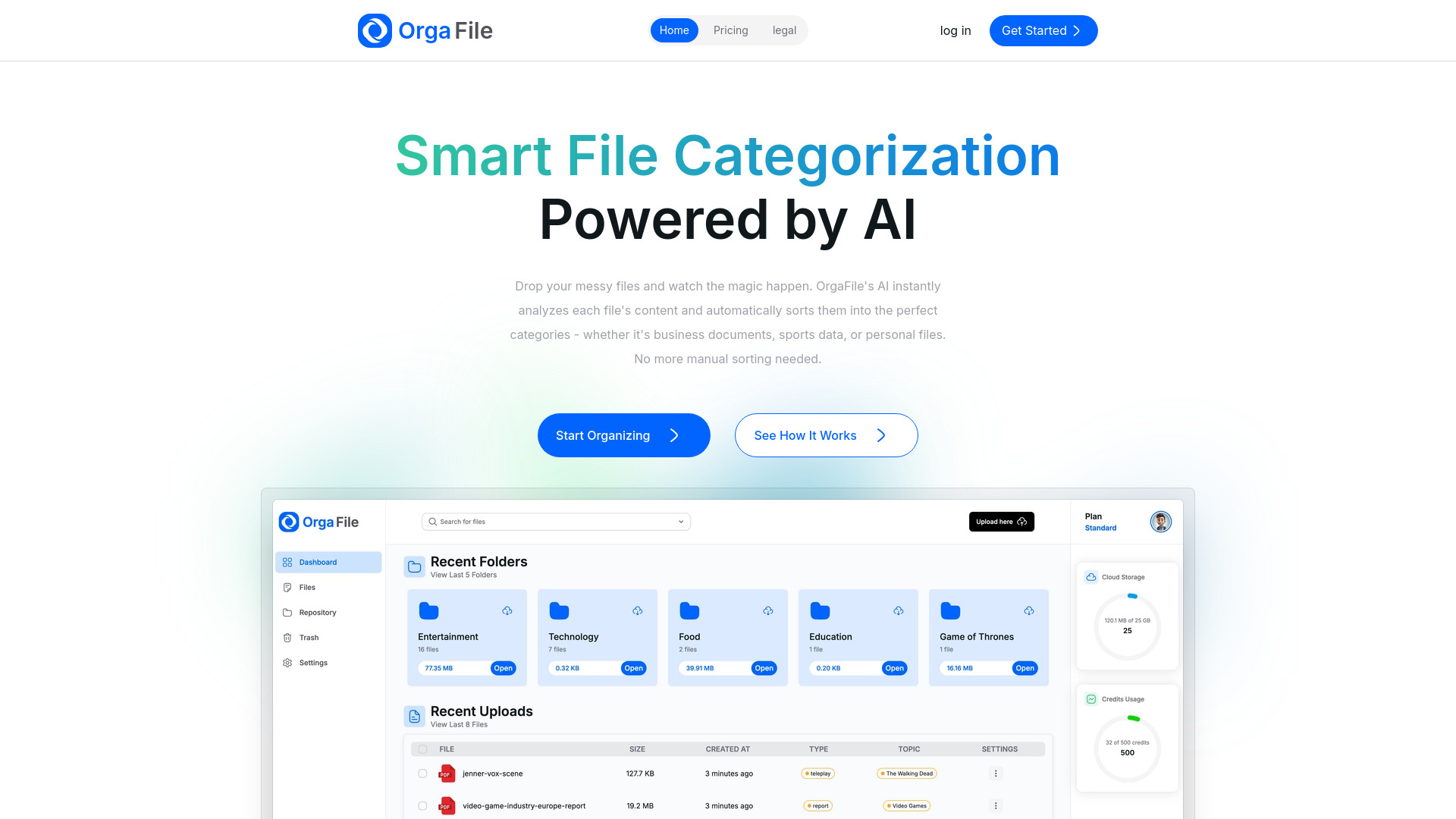The height and width of the screenshot is (819, 1456).
Task: Click the Files sidebar icon
Action: [287, 587]
